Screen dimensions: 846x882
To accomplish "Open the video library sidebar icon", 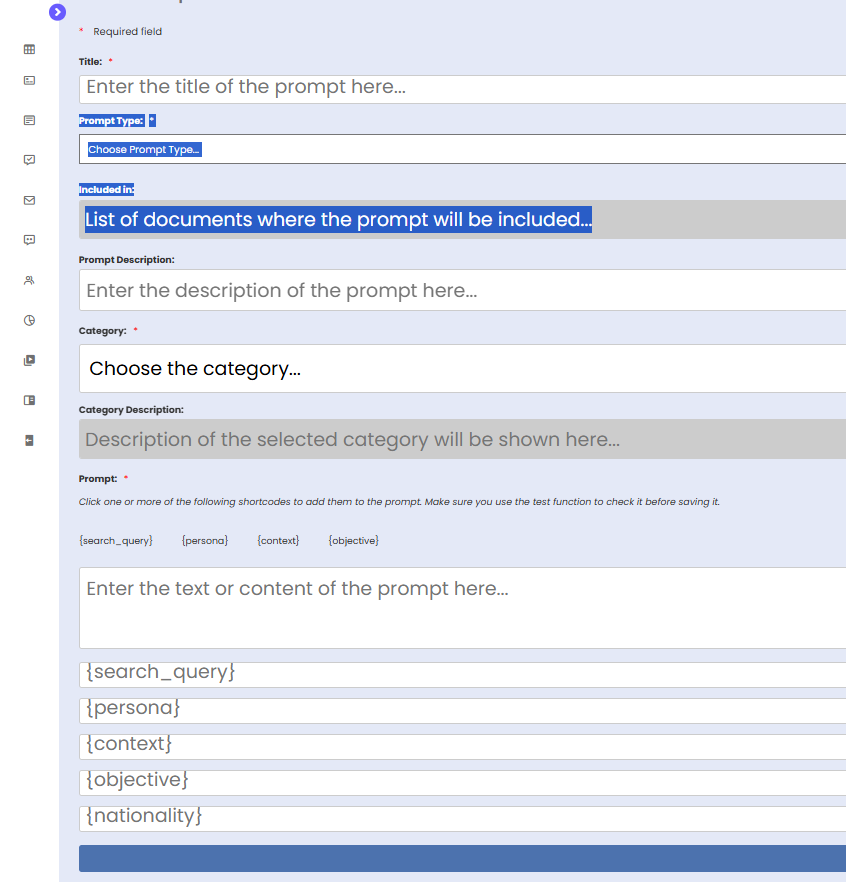I will [29, 360].
